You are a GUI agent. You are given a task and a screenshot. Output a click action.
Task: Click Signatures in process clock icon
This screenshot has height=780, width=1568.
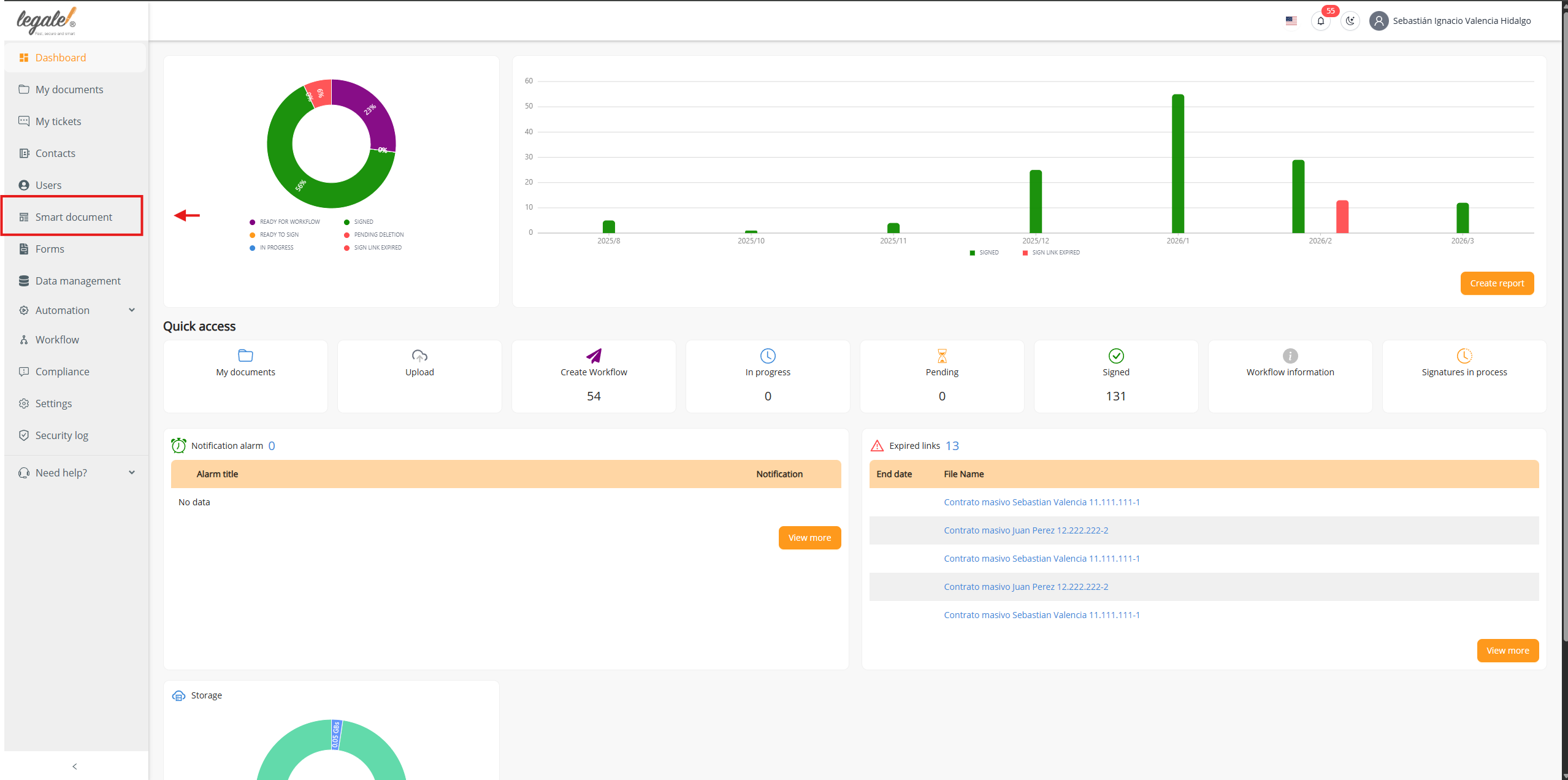tap(1464, 356)
